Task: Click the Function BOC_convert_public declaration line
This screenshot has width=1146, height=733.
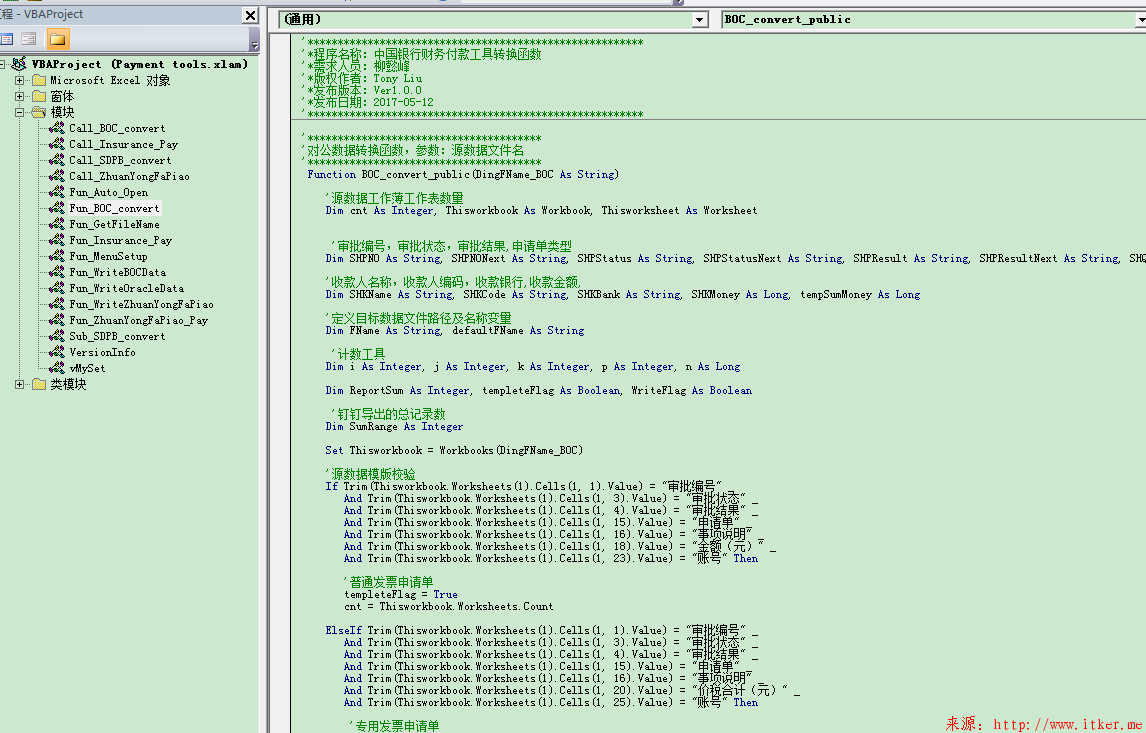Action: pos(463,175)
